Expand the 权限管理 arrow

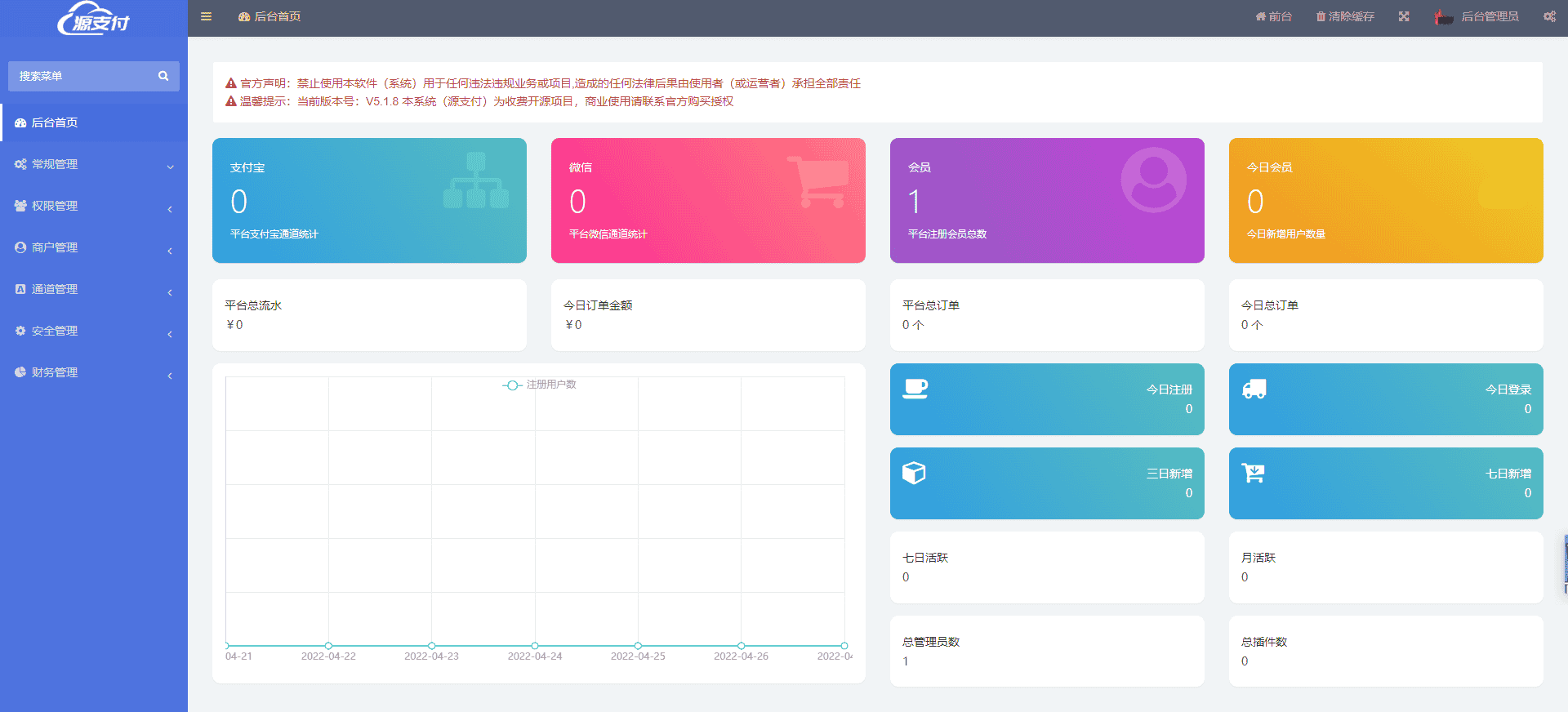coord(170,209)
